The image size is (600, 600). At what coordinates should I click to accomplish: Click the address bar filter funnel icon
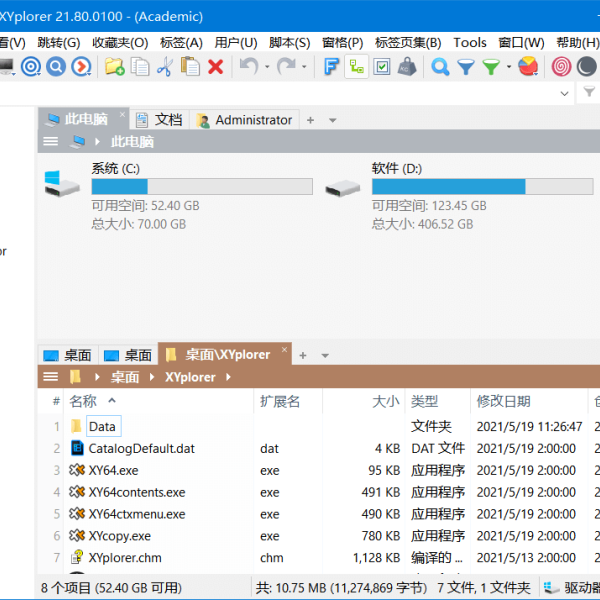589,92
